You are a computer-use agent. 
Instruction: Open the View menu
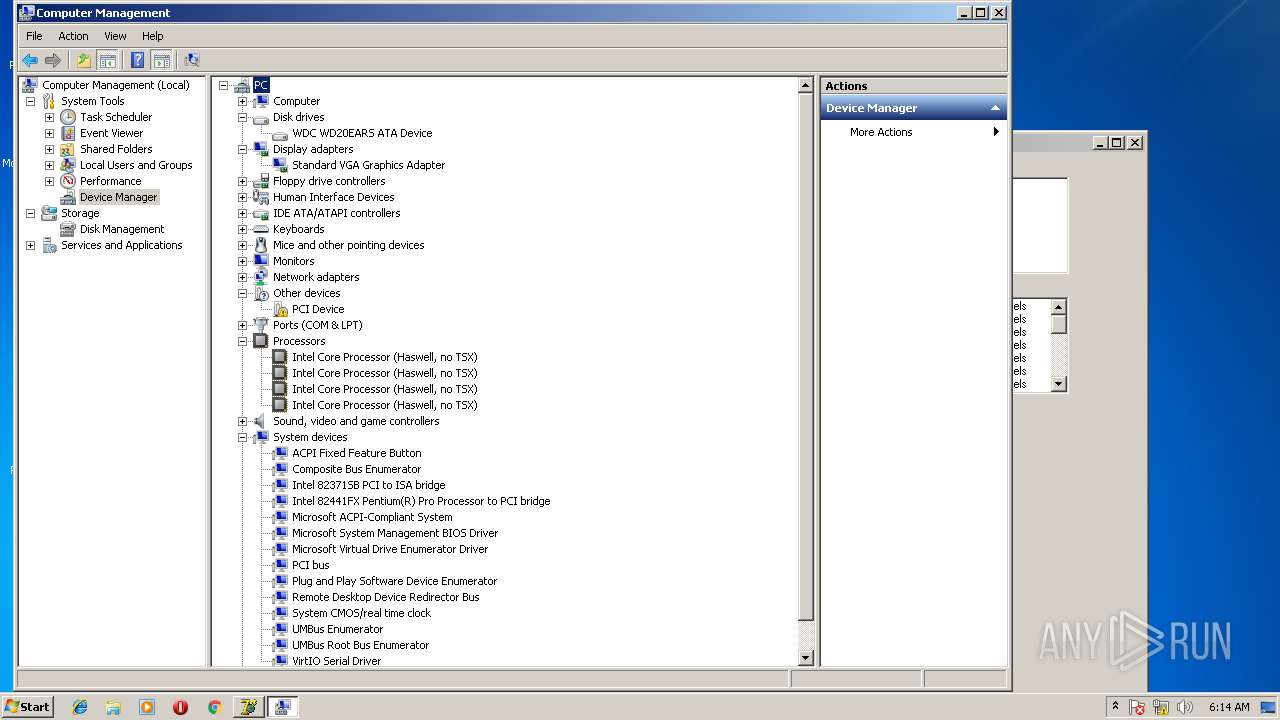pos(115,36)
